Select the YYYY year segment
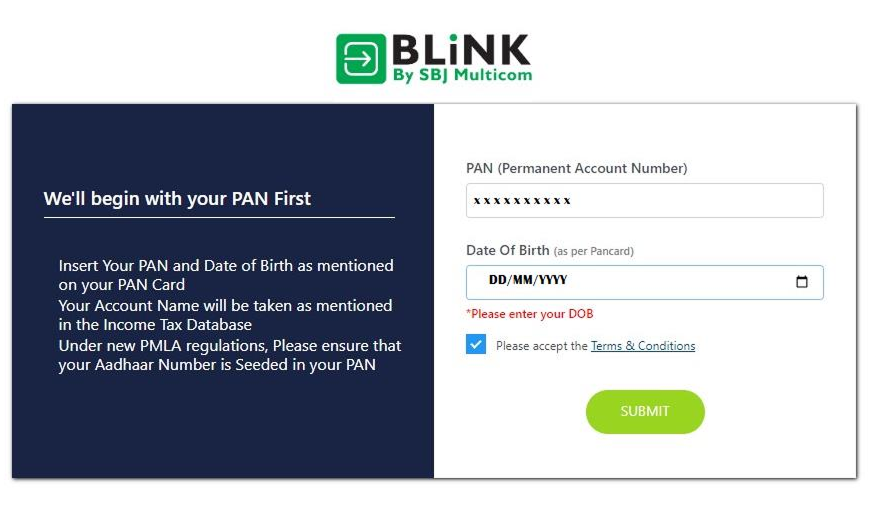 click(553, 281)
